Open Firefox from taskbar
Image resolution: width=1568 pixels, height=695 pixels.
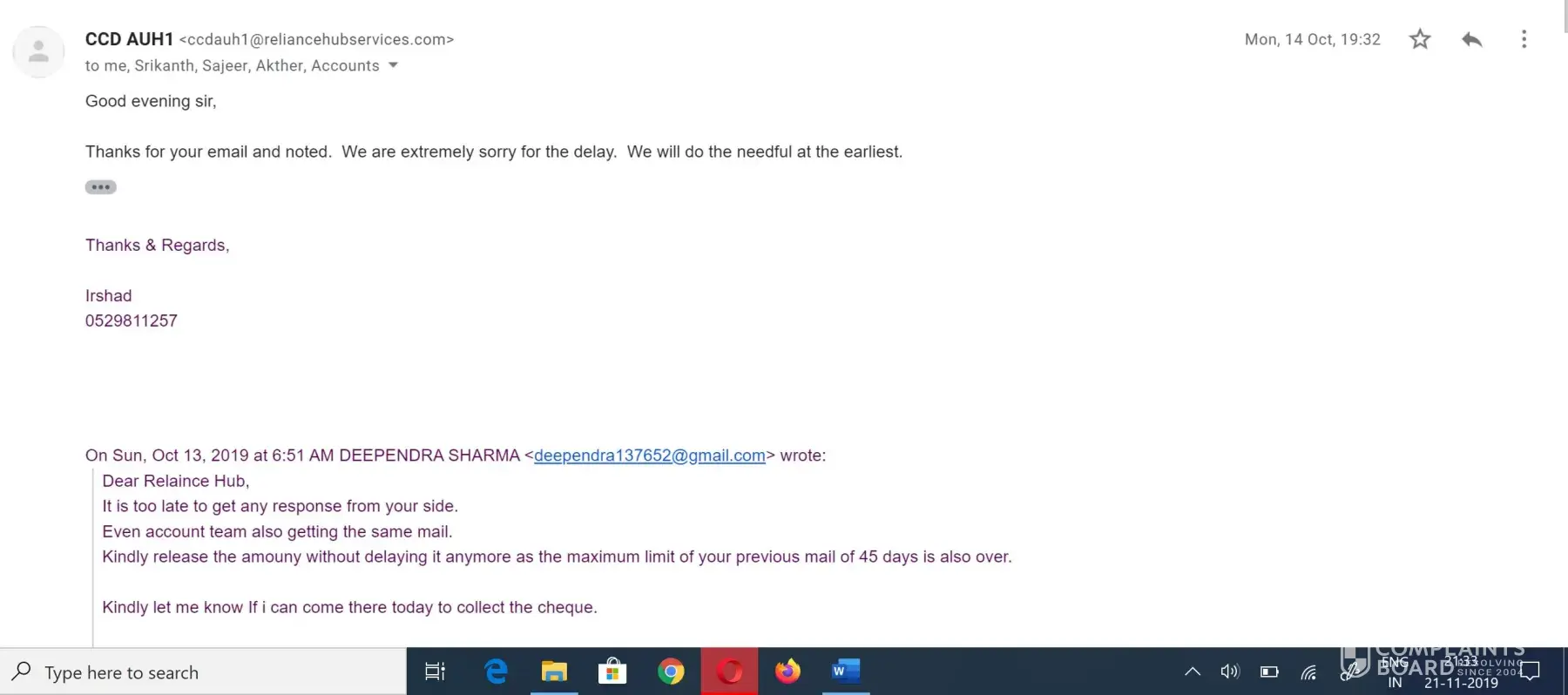(787, 671)
